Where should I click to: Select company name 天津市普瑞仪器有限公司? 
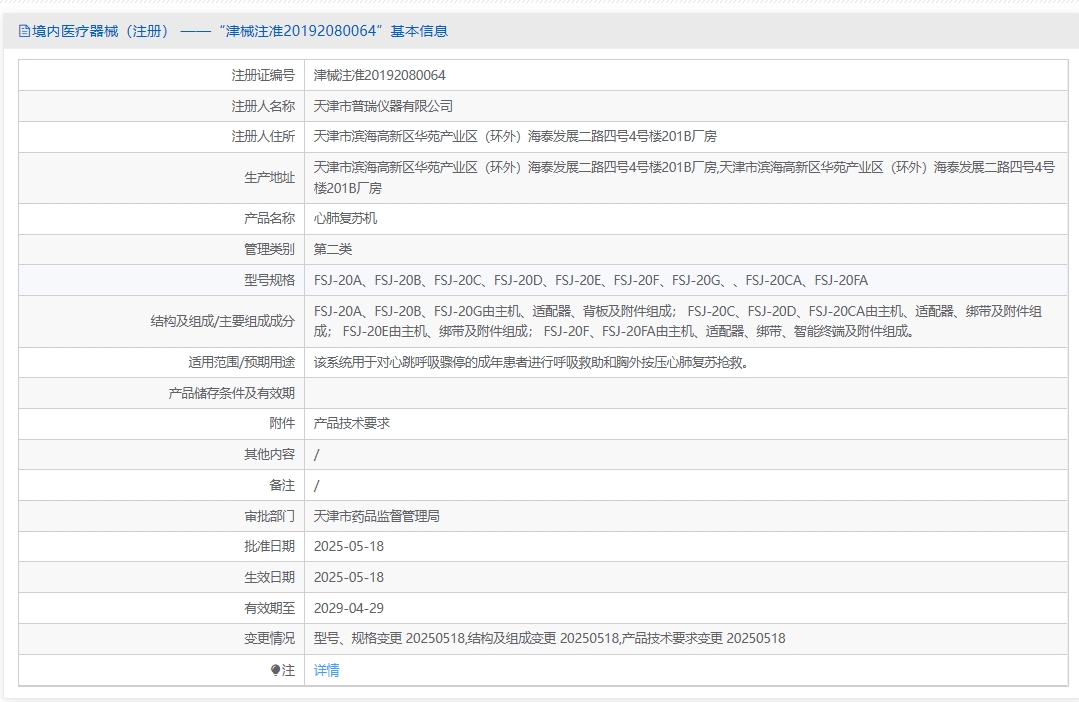[x=383, y=106]
